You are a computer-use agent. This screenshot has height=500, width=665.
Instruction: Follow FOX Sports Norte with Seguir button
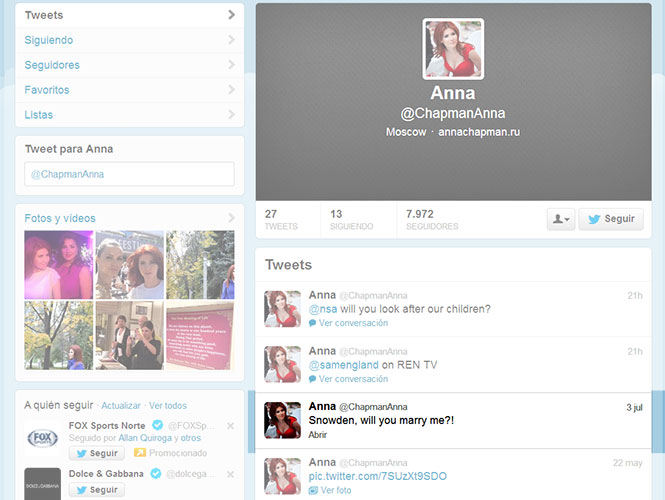click(97, 453)
